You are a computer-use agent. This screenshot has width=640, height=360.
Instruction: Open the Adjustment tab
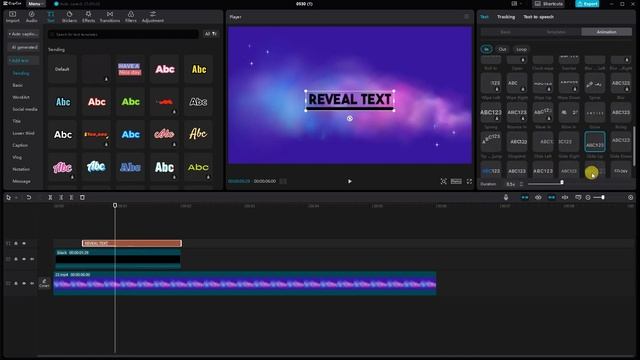(153, 17)
